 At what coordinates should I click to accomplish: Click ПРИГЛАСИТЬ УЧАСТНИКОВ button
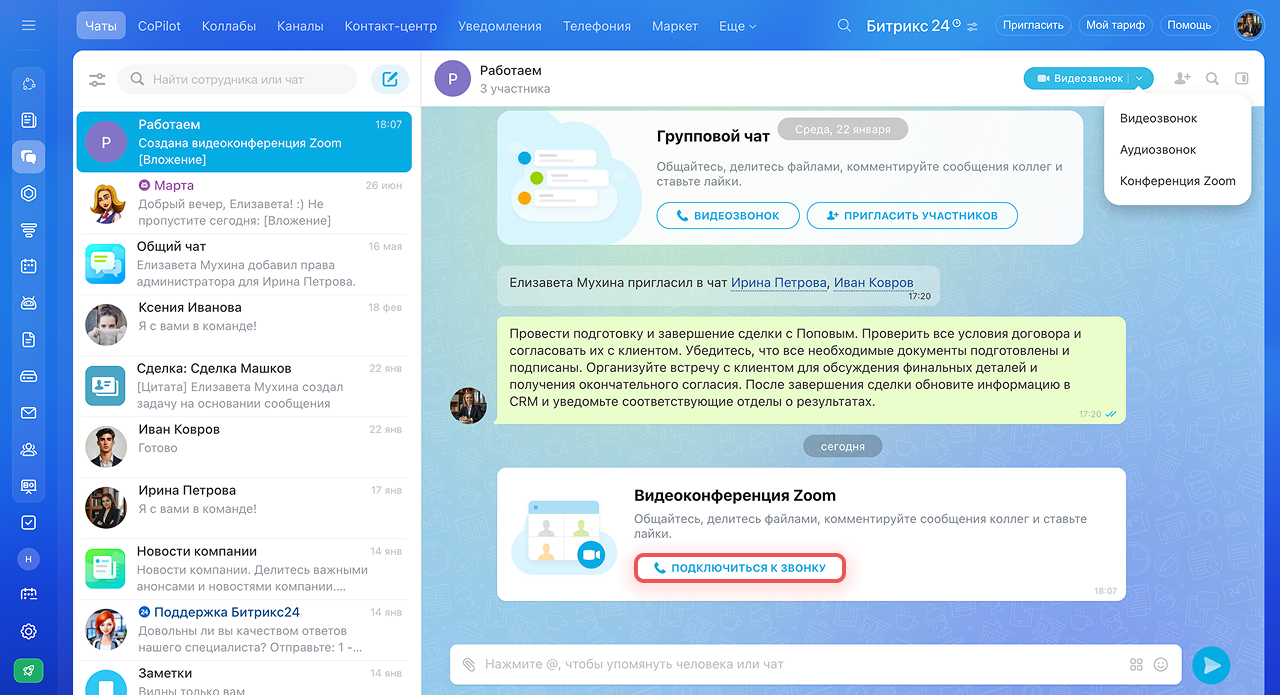pyautogui.click(x=912, y=215)
